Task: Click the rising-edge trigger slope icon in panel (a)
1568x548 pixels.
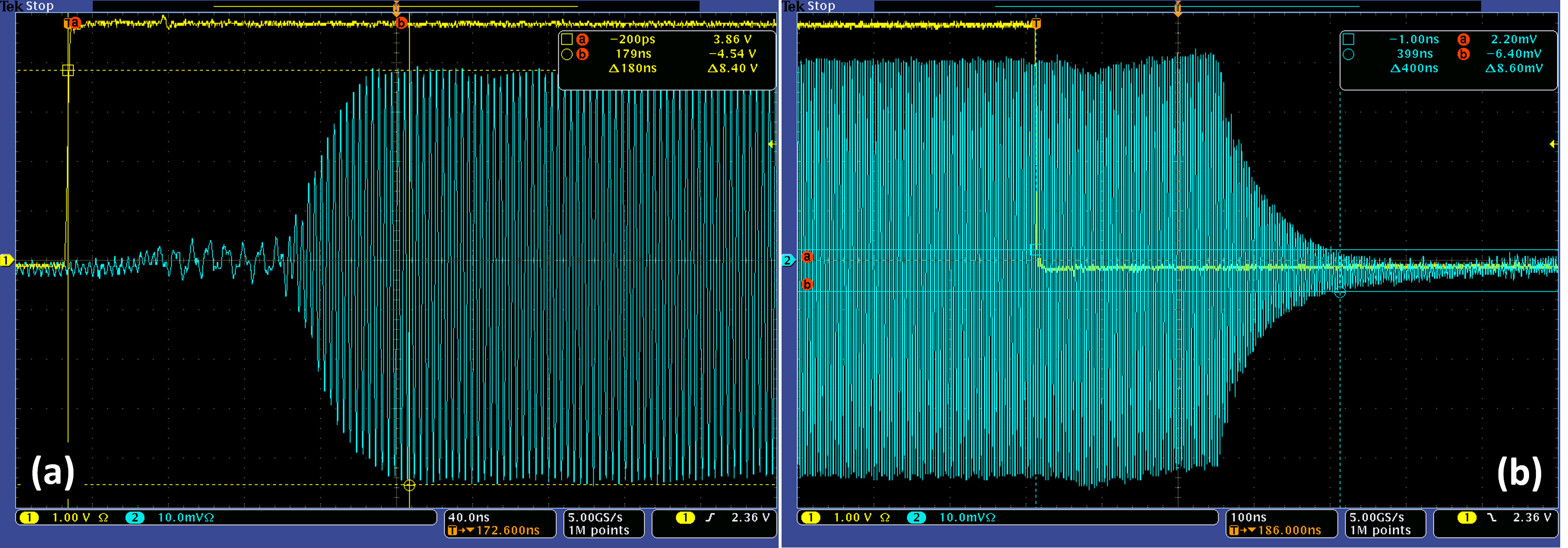Action: (710, 517)
